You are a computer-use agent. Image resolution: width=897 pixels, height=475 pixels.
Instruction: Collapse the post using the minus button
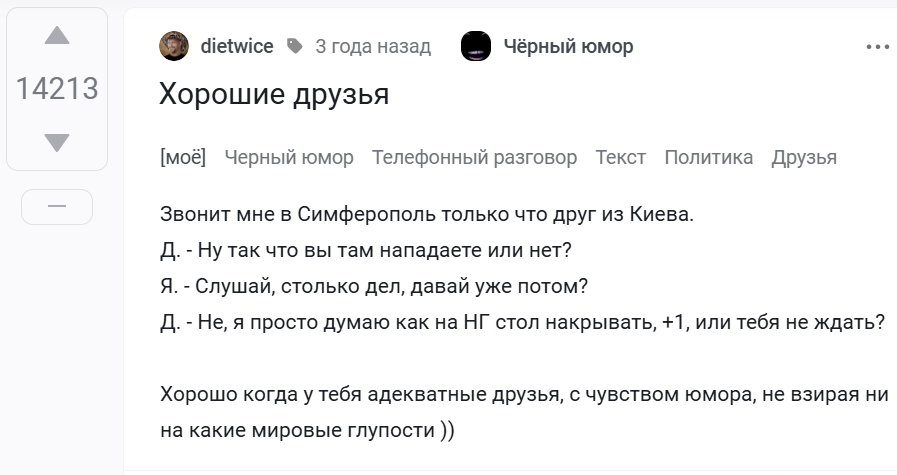57,206
